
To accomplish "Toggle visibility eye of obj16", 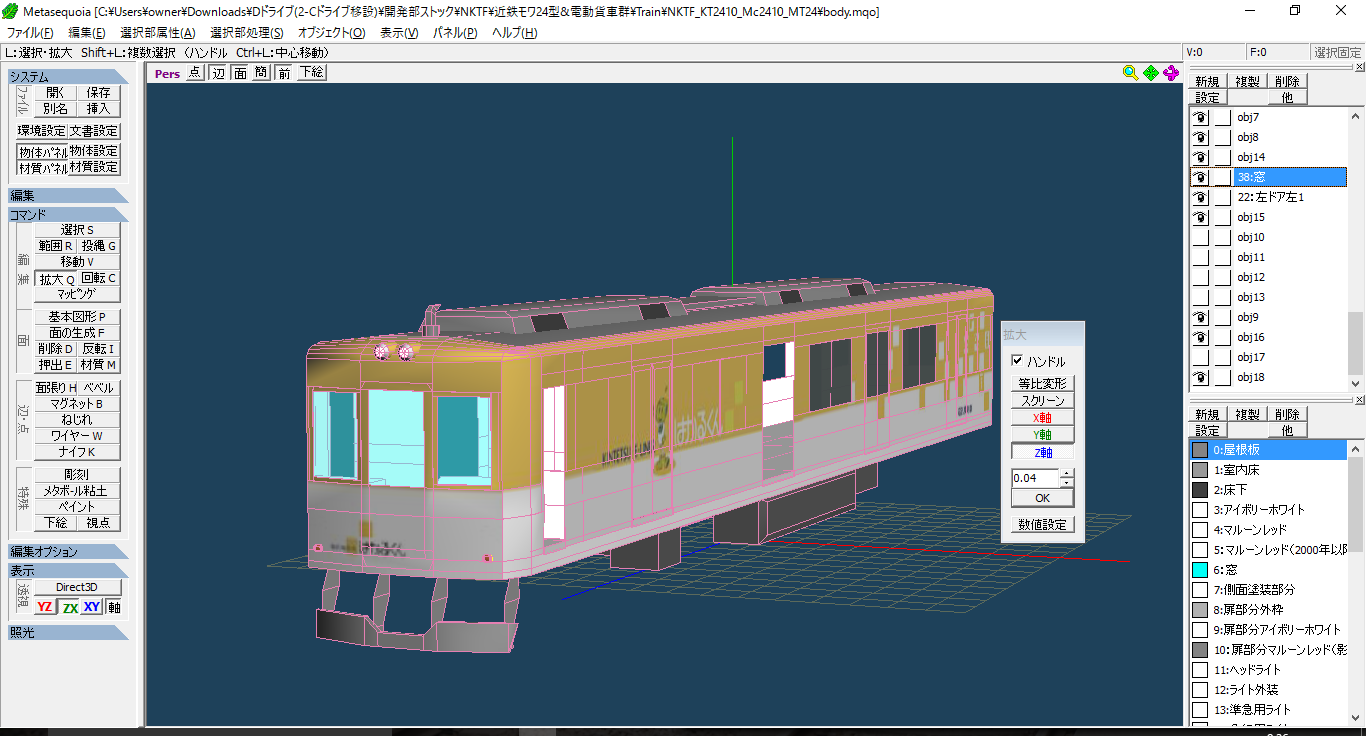I will [x=1200, y=337].
